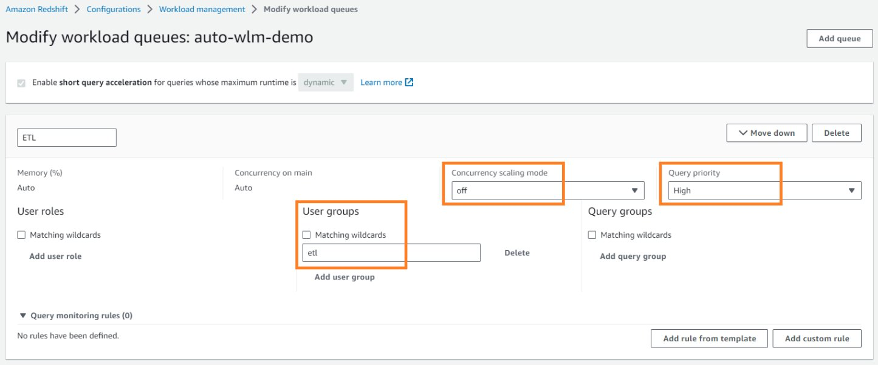Click Add user group

[x=344, y=277]
